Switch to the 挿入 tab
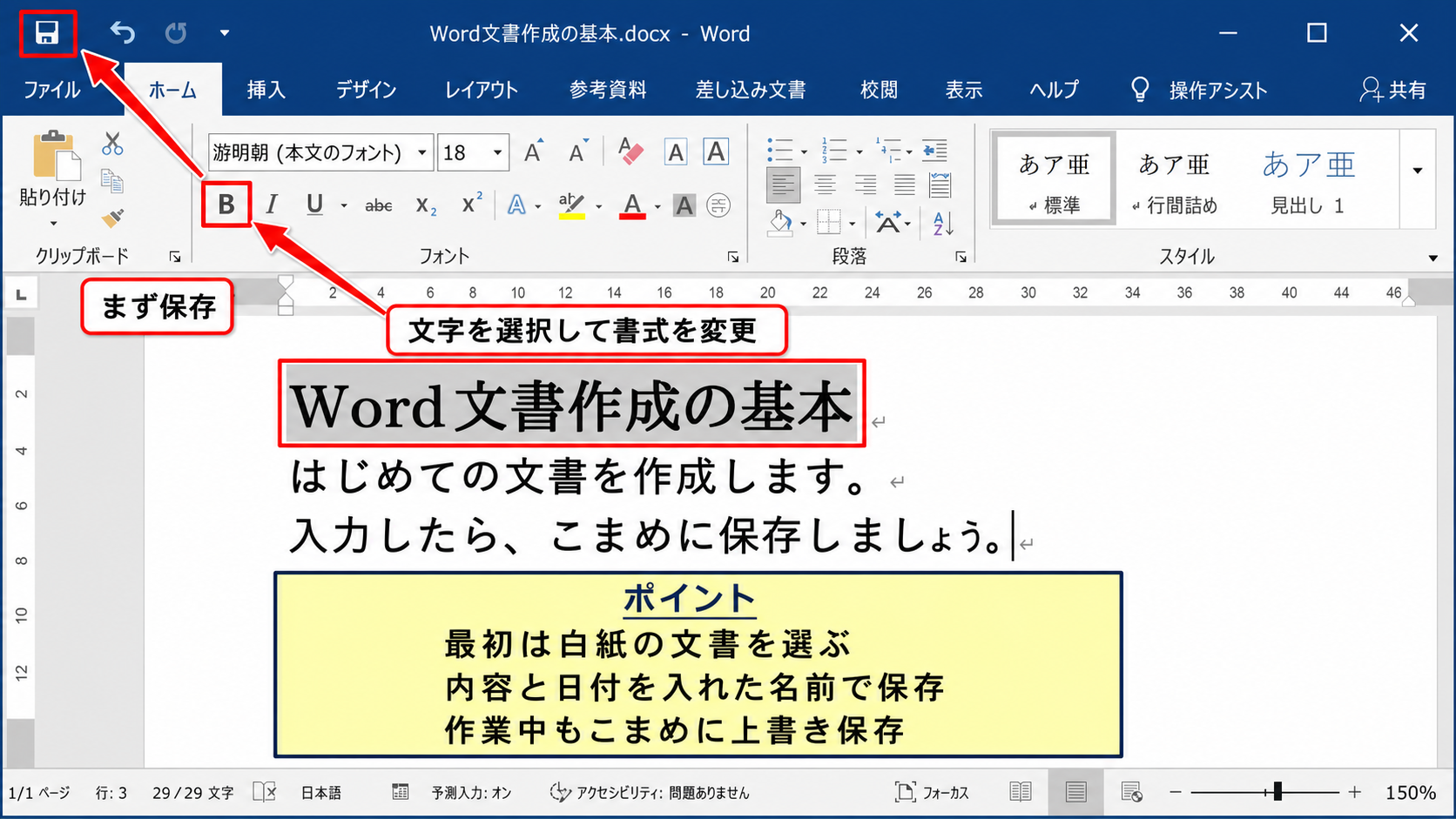Image resolution: width=1456 pixels, height=819 pixels. pos(266,90)
